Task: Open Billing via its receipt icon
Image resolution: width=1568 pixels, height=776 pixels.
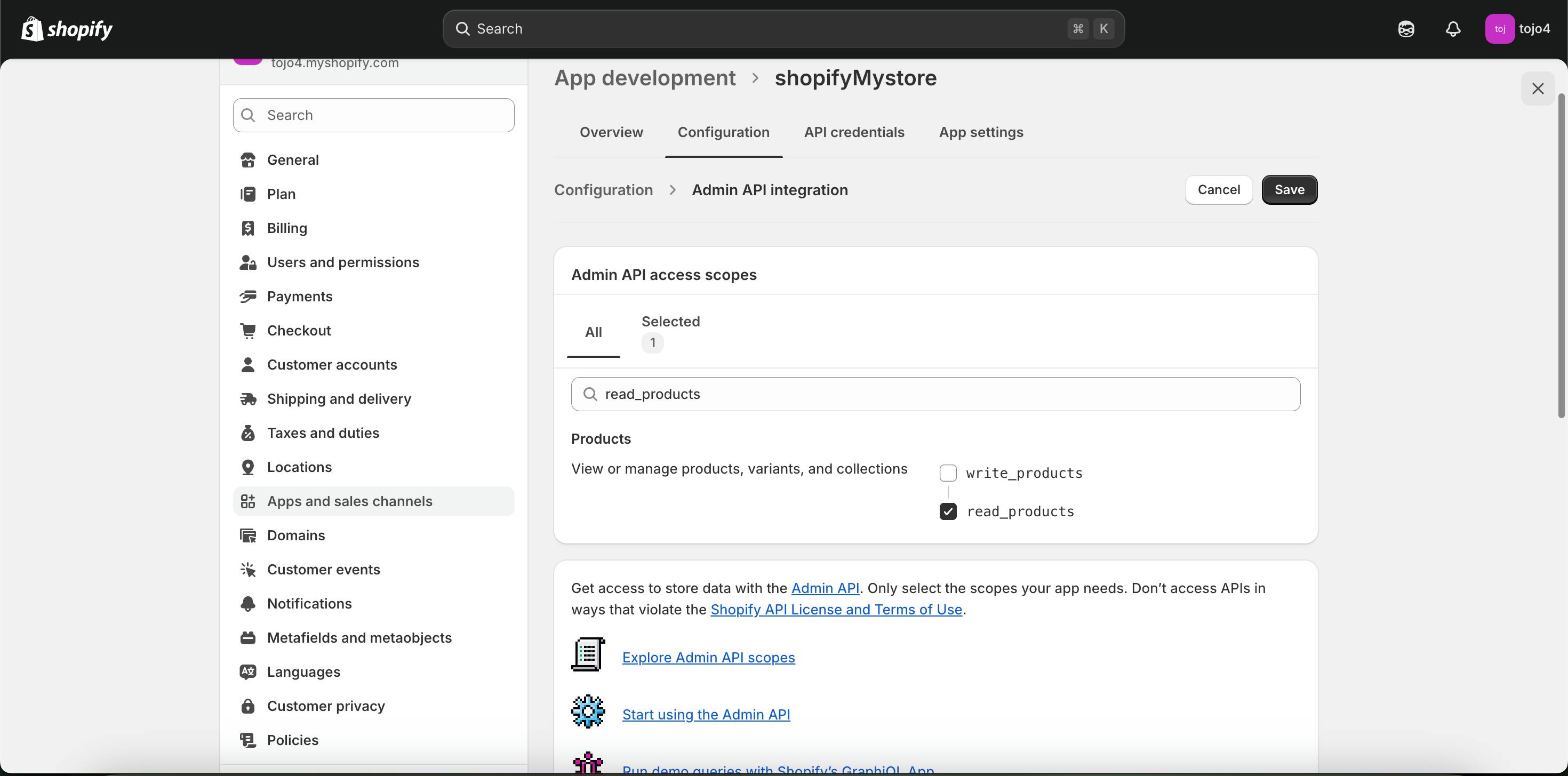Action: [x=248, y=228]
